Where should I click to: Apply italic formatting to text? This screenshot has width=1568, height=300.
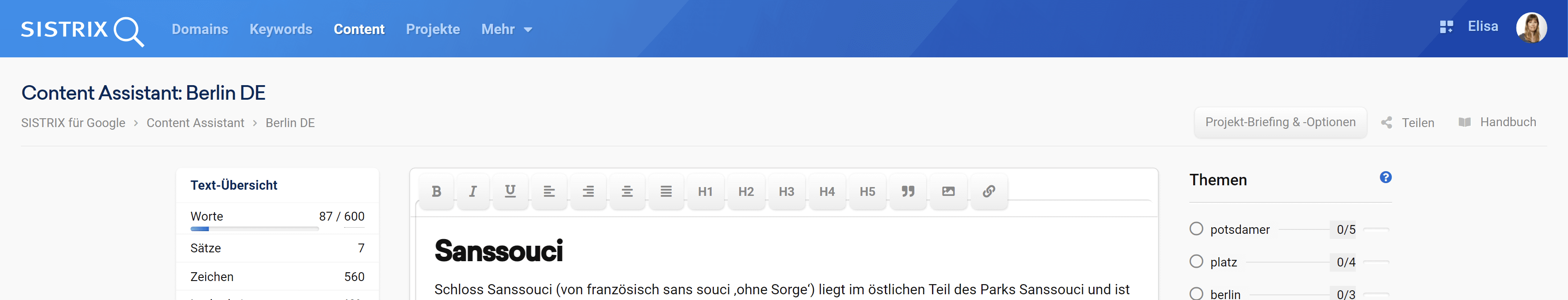pyautogui.click(x=473, y=191)
